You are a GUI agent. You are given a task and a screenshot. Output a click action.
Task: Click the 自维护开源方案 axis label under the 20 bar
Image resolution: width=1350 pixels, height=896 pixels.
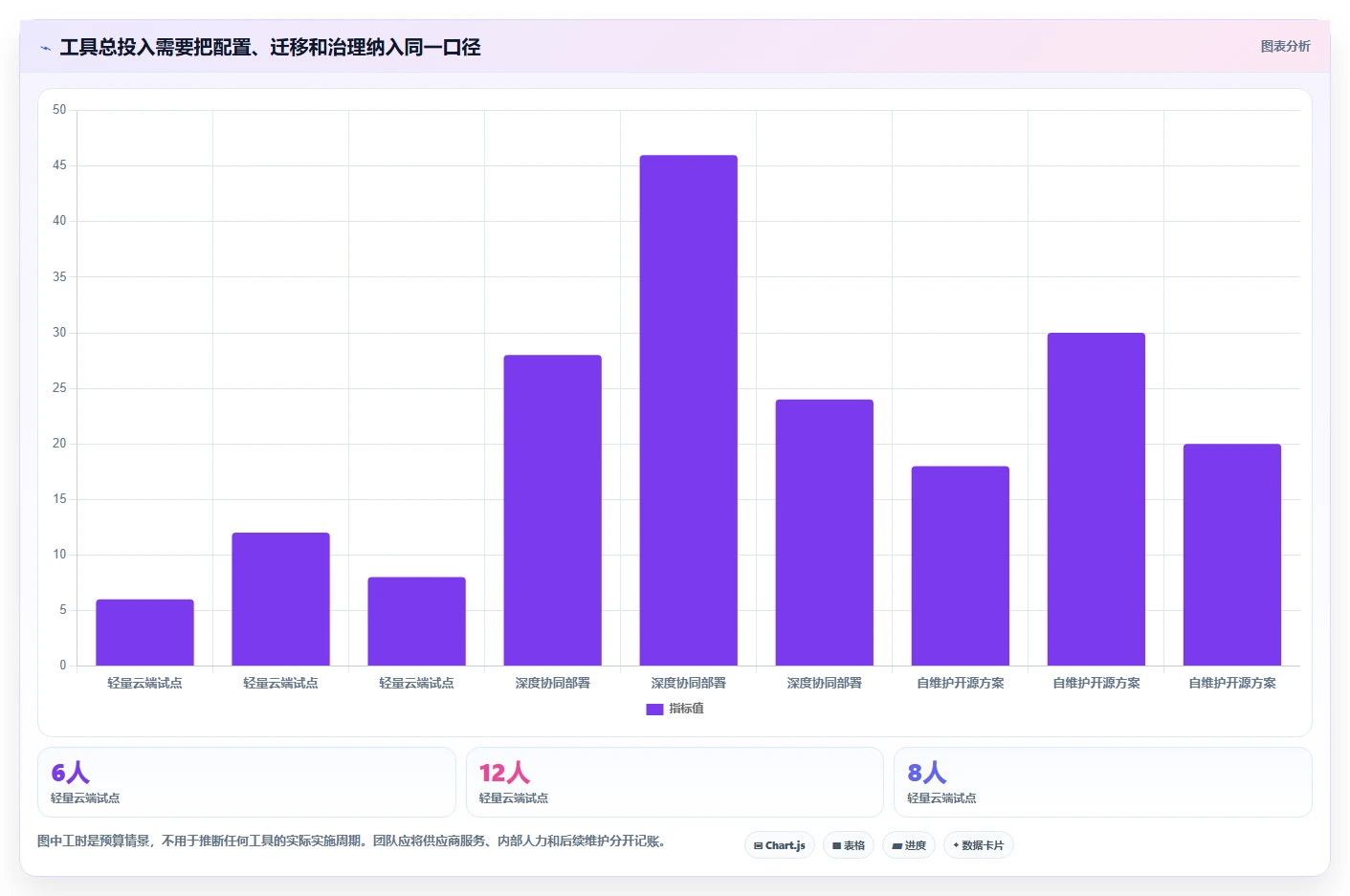click(1231, 683)
